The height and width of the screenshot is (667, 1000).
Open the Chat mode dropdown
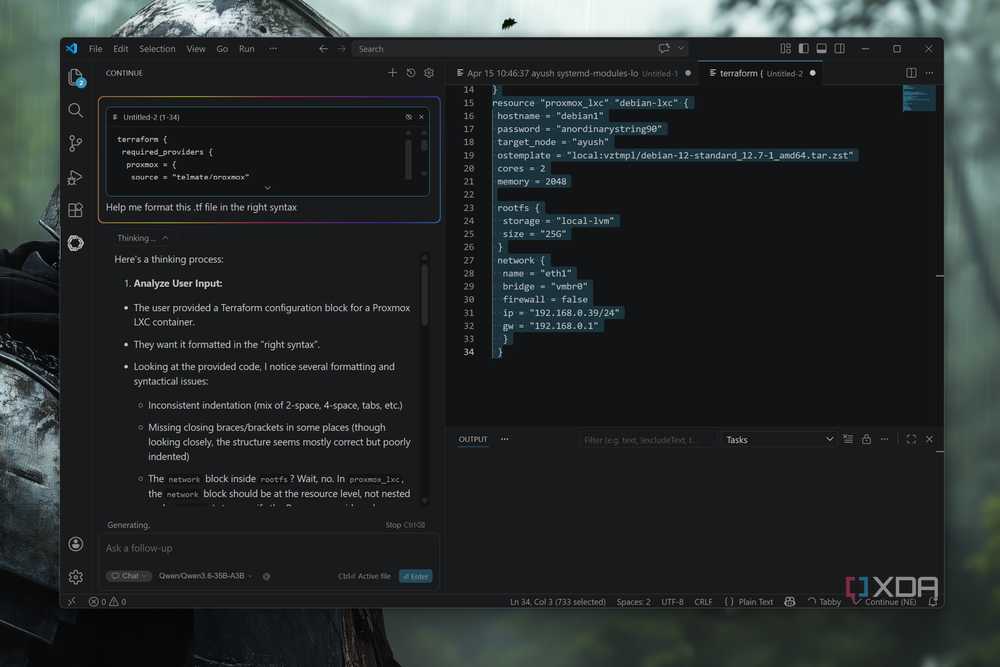(x=129, y=576)
